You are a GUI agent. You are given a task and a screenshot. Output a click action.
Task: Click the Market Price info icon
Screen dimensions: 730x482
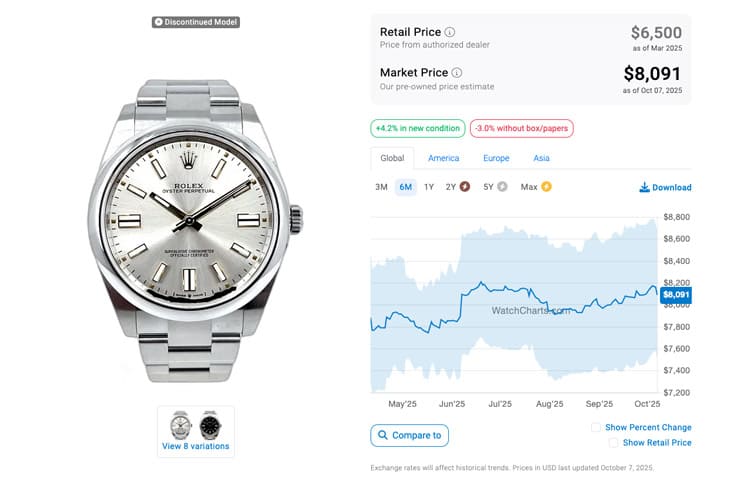tap(457, 72)
